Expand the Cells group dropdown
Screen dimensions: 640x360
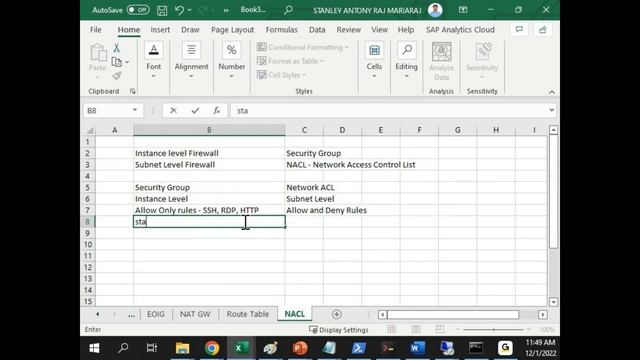[374, 76]
